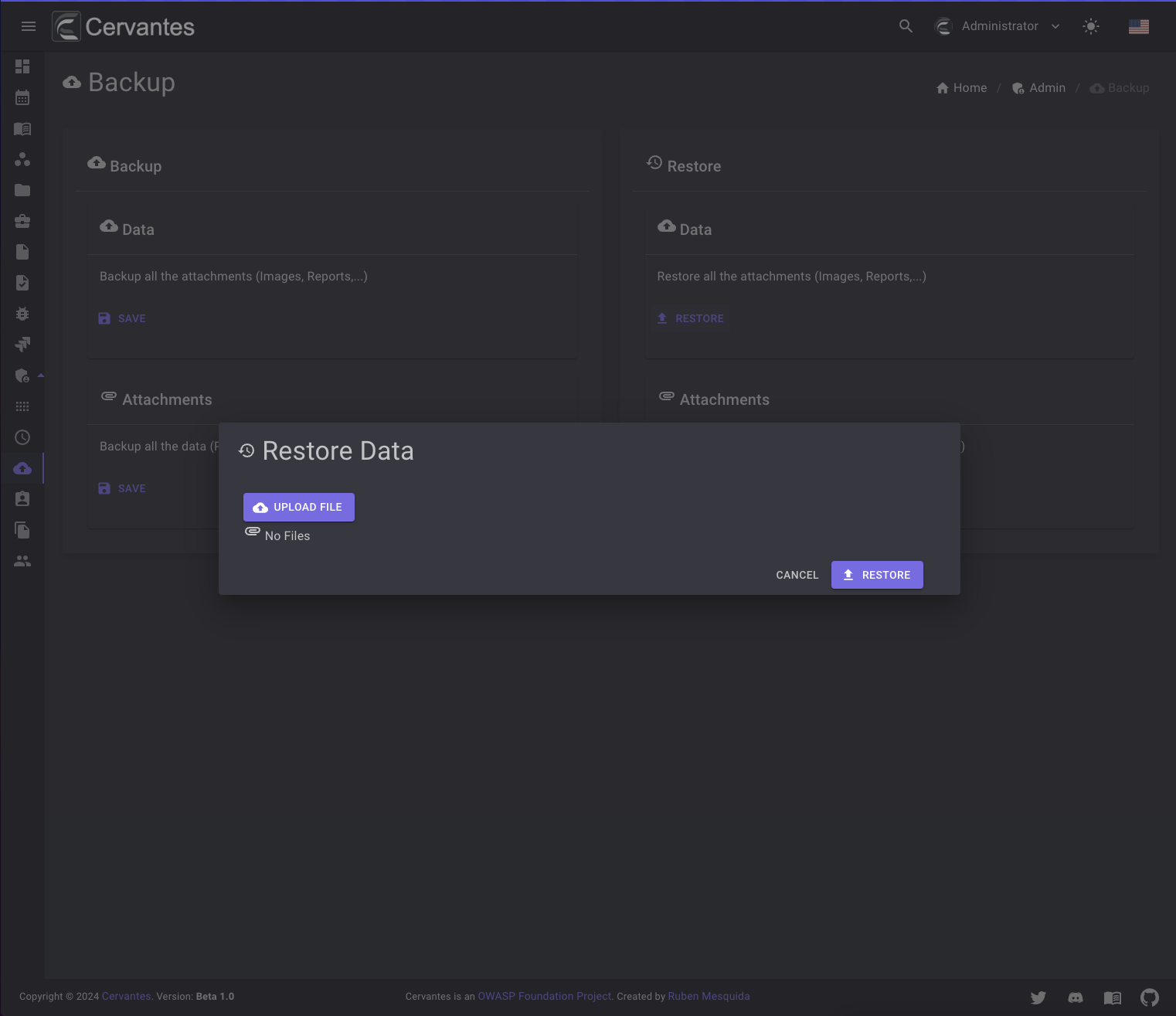The width and height of the screenshot is (1176, 1016).
Task: Open the users group sidebar icon
Action: [x=22, y=561]
